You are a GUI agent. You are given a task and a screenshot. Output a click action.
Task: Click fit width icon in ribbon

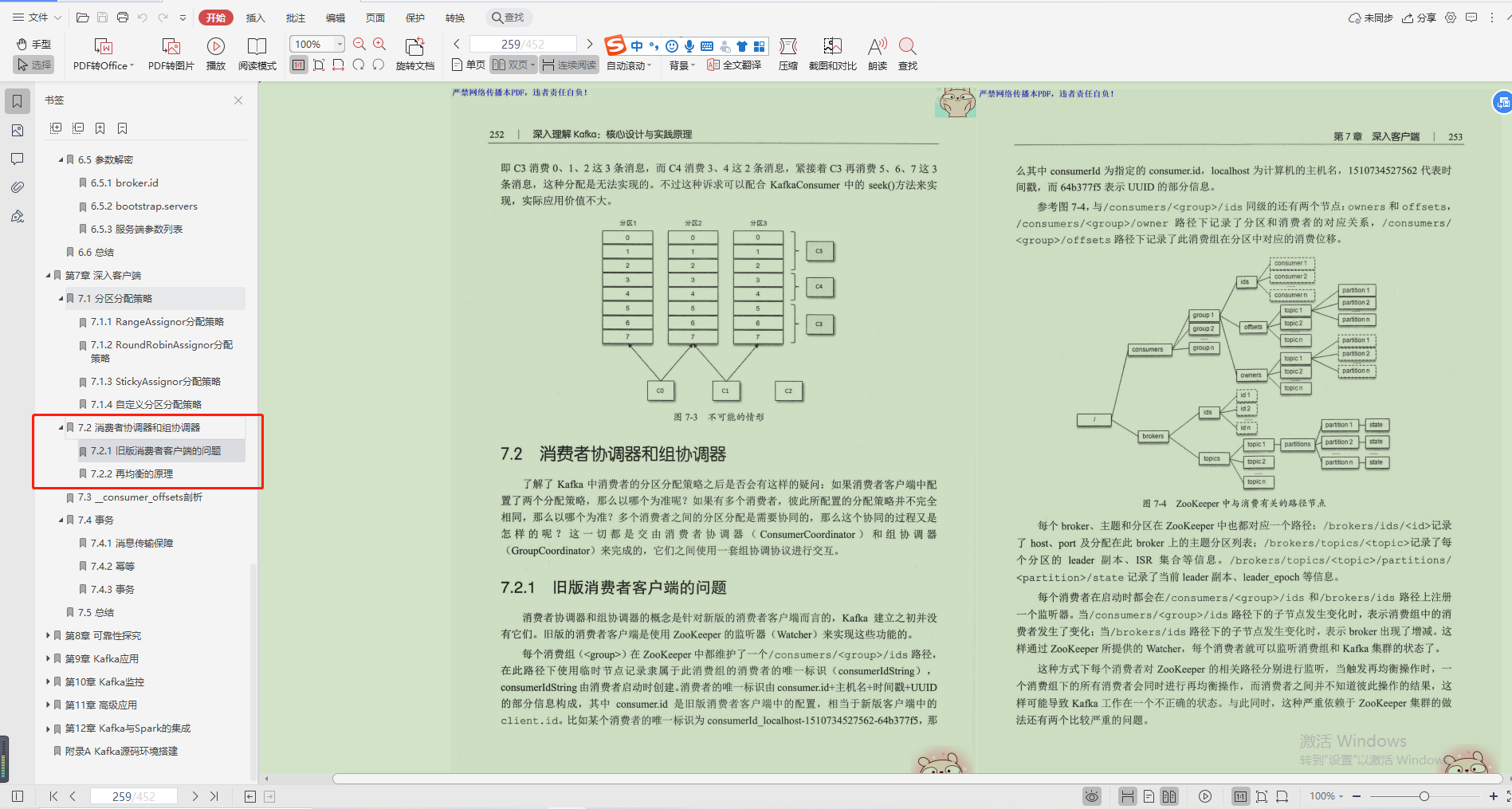point(339,65)
